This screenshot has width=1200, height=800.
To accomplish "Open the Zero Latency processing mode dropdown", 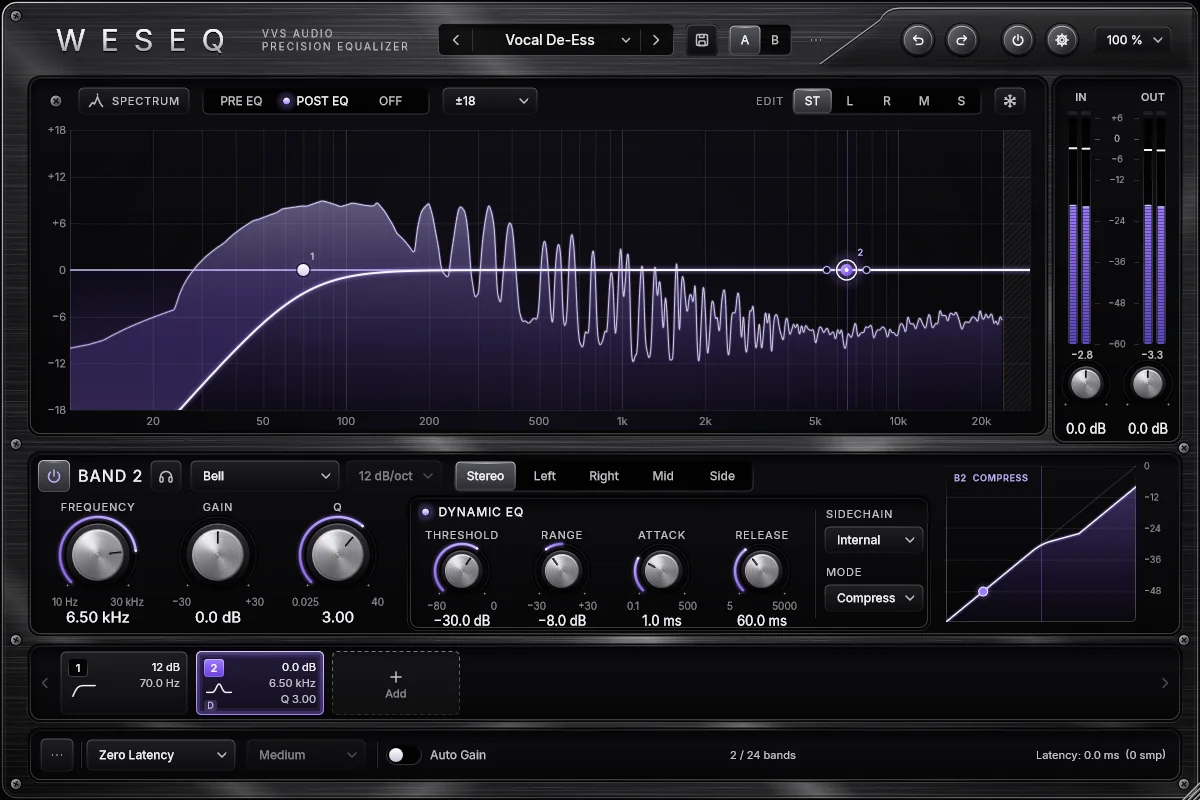I will 160,755.
